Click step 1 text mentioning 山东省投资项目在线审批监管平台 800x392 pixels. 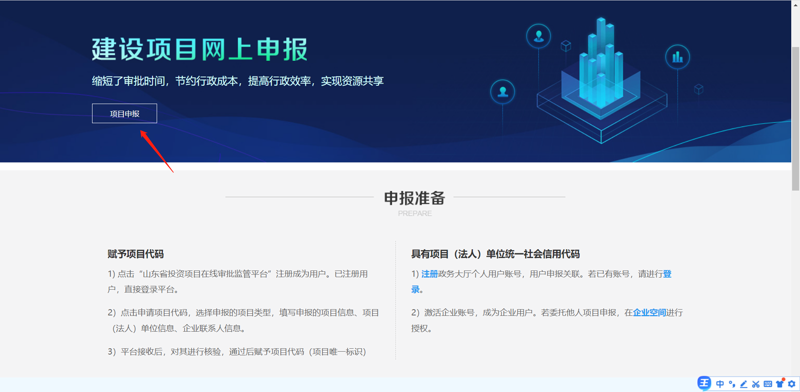238,282
